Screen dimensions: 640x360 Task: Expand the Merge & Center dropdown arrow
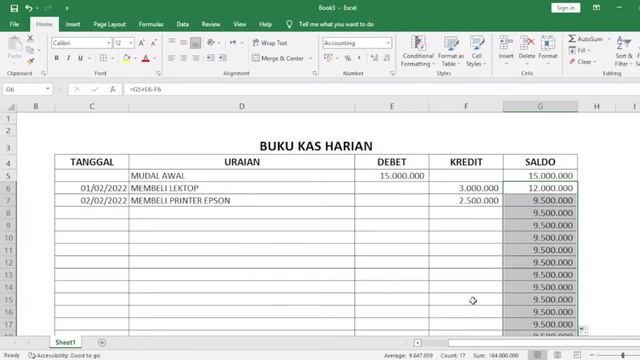(x=310, y=58)
